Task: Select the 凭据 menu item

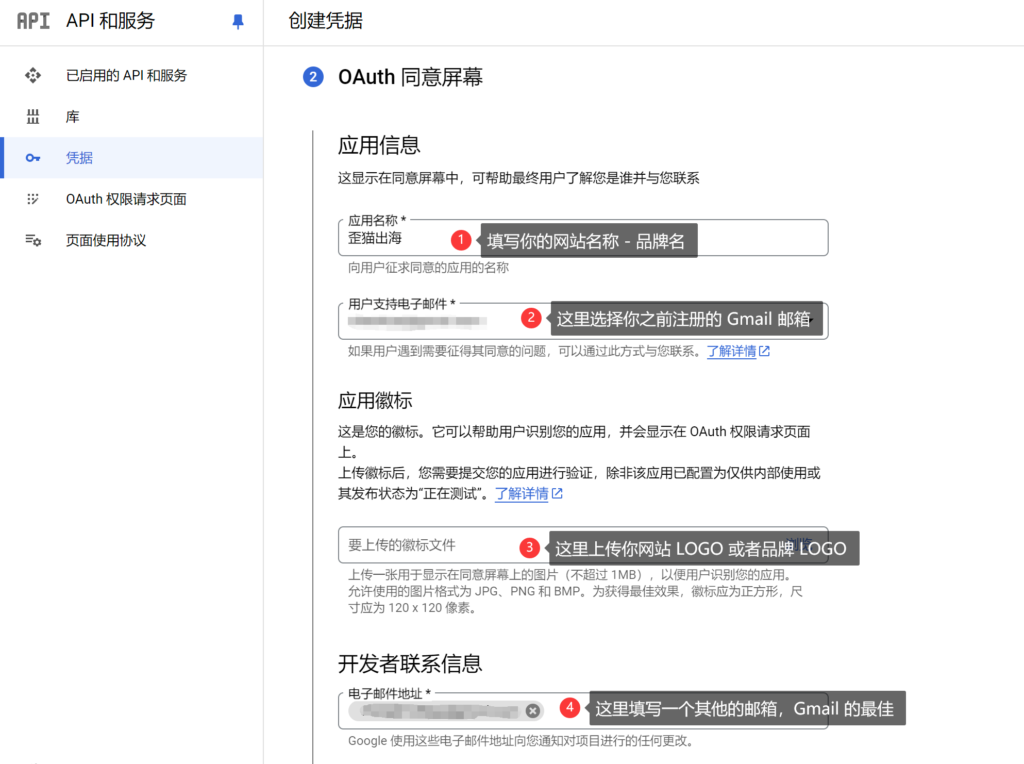Action: [132, 158]
